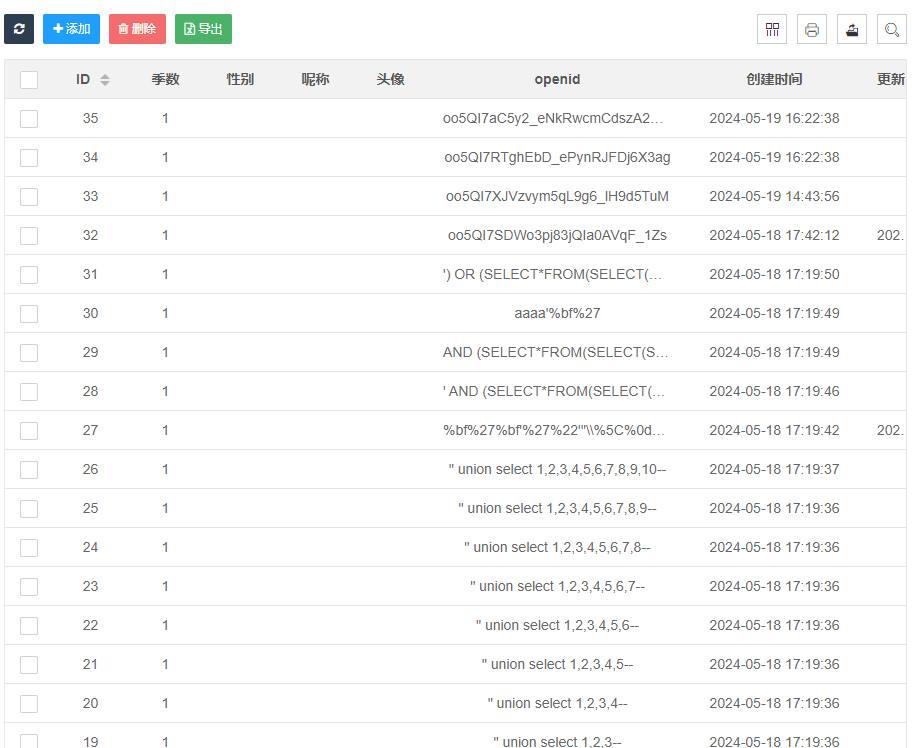Image resolution: width=918 pixels, height=748 pixels.
Task: Click openid cell 'aaaa'%bf%27'
Action: [x=557, y=313]
